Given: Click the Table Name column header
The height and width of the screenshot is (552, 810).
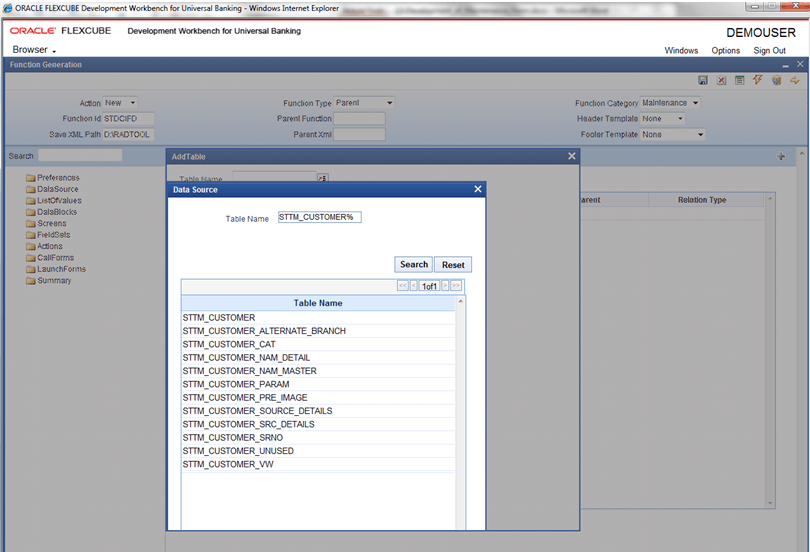Looking at the screenshot, I should 318,303.
